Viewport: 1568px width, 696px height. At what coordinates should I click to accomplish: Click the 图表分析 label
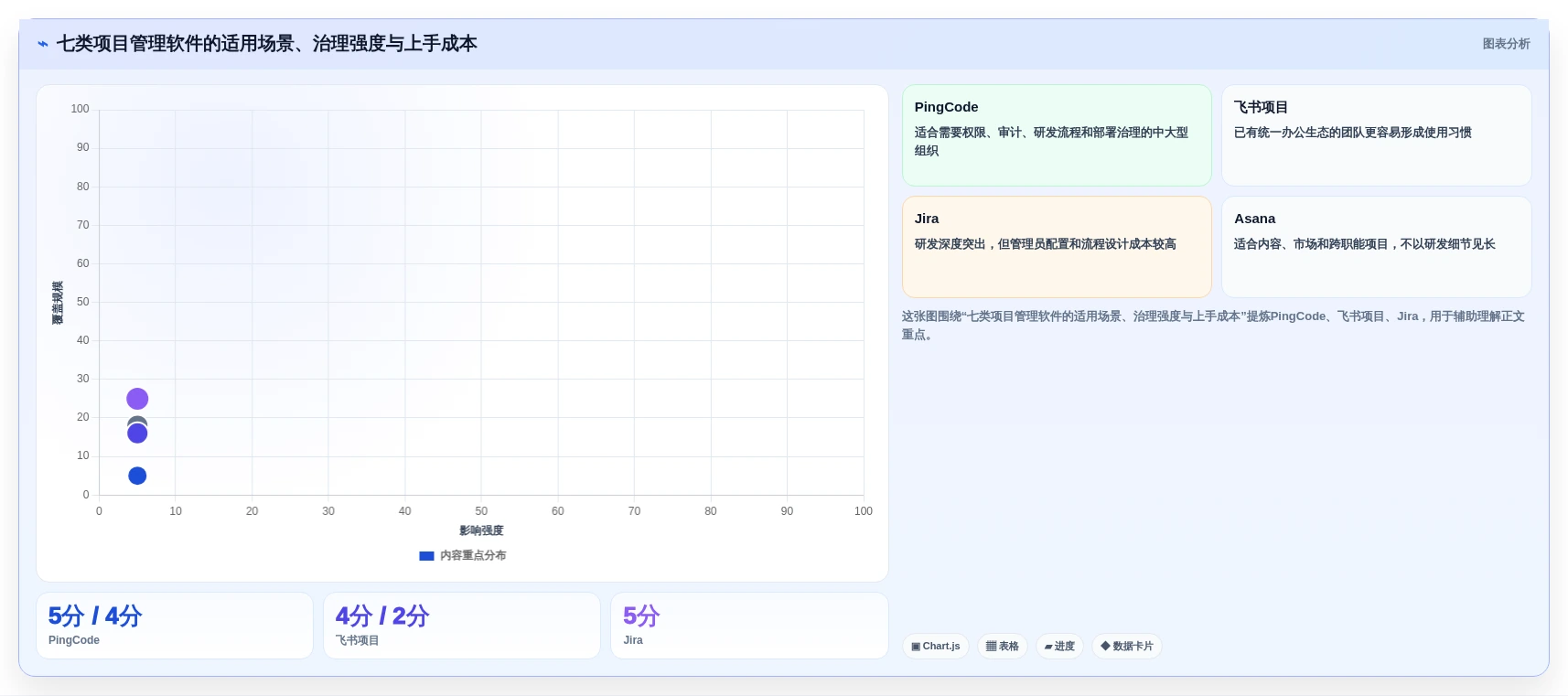click(1506, 44)
